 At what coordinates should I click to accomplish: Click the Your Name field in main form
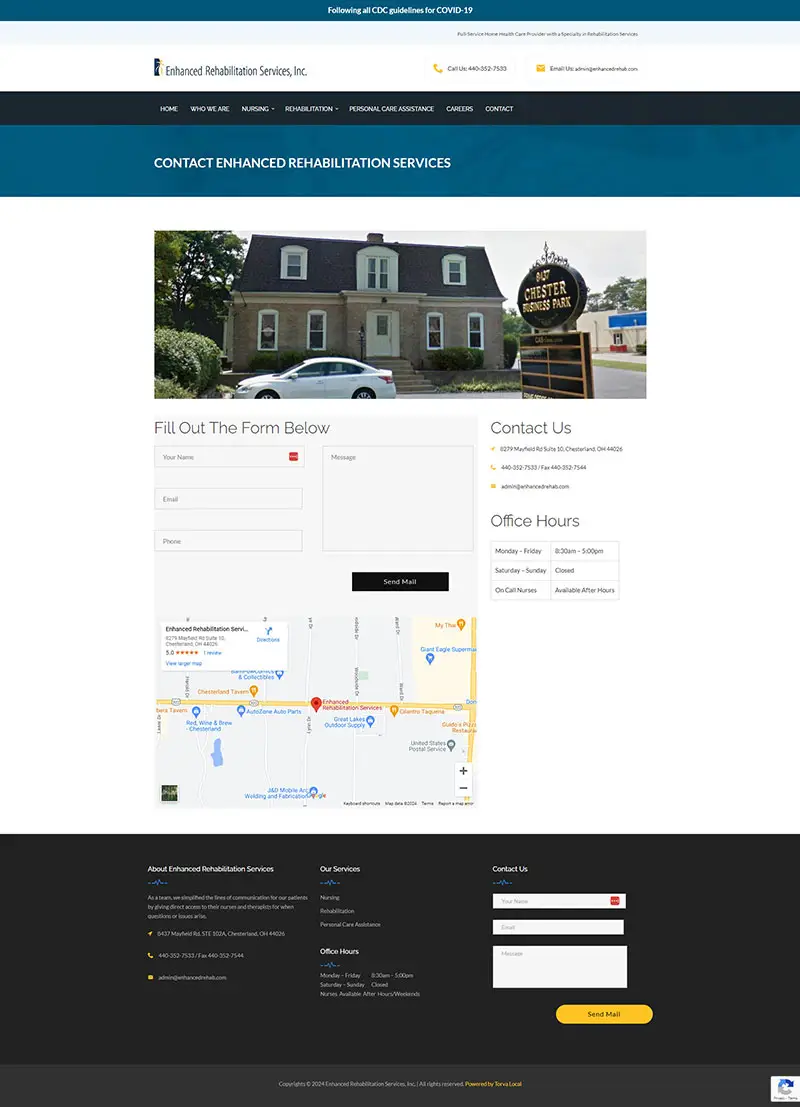[221, 457]
